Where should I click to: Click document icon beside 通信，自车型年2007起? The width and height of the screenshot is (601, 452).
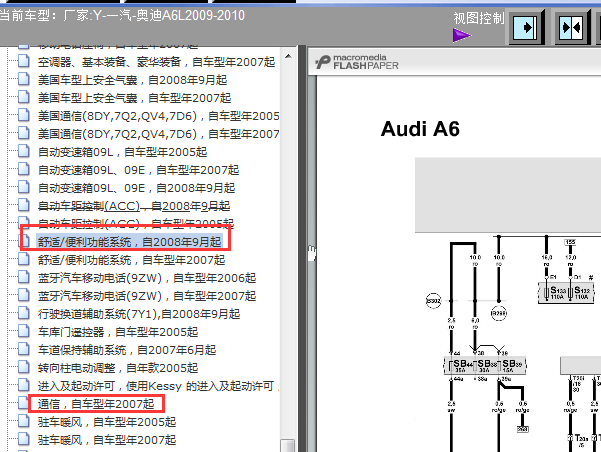pos(24,404)
